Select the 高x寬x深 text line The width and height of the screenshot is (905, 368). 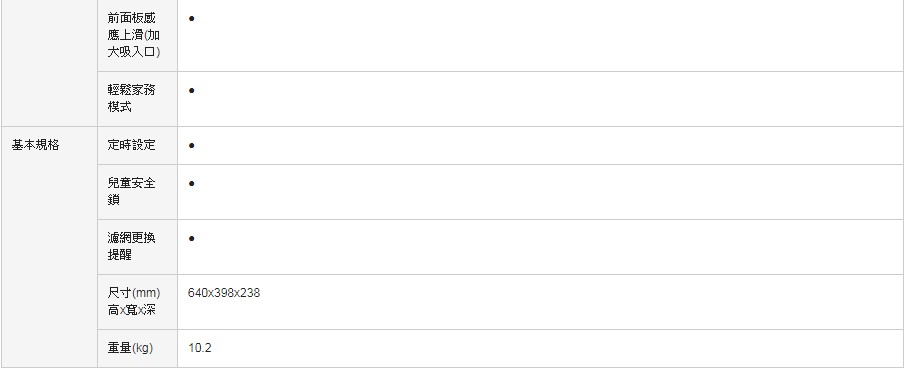(x=131, y=310)
